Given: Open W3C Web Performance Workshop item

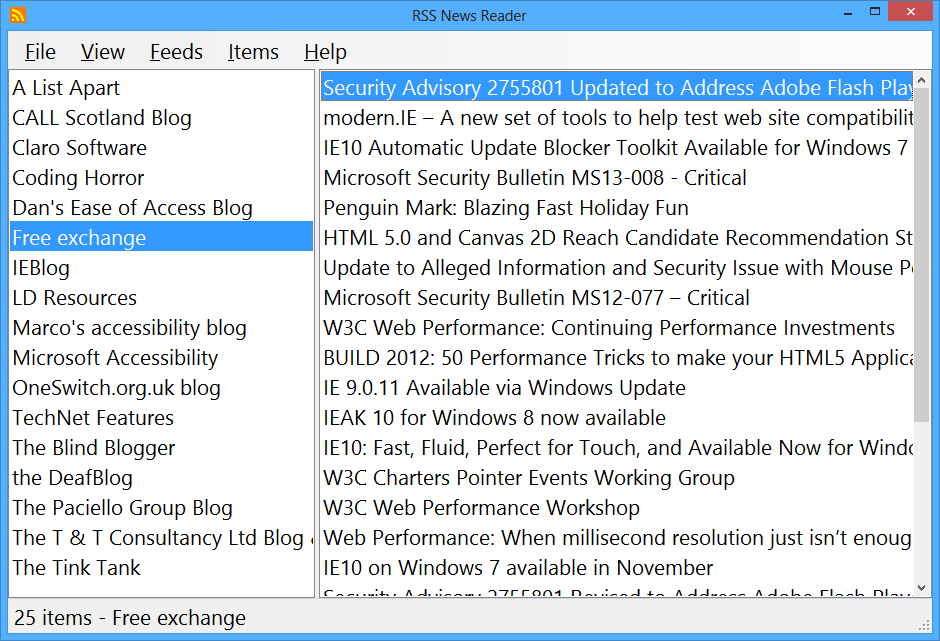Looking at the screenshot, I should [x=617, y=507].
